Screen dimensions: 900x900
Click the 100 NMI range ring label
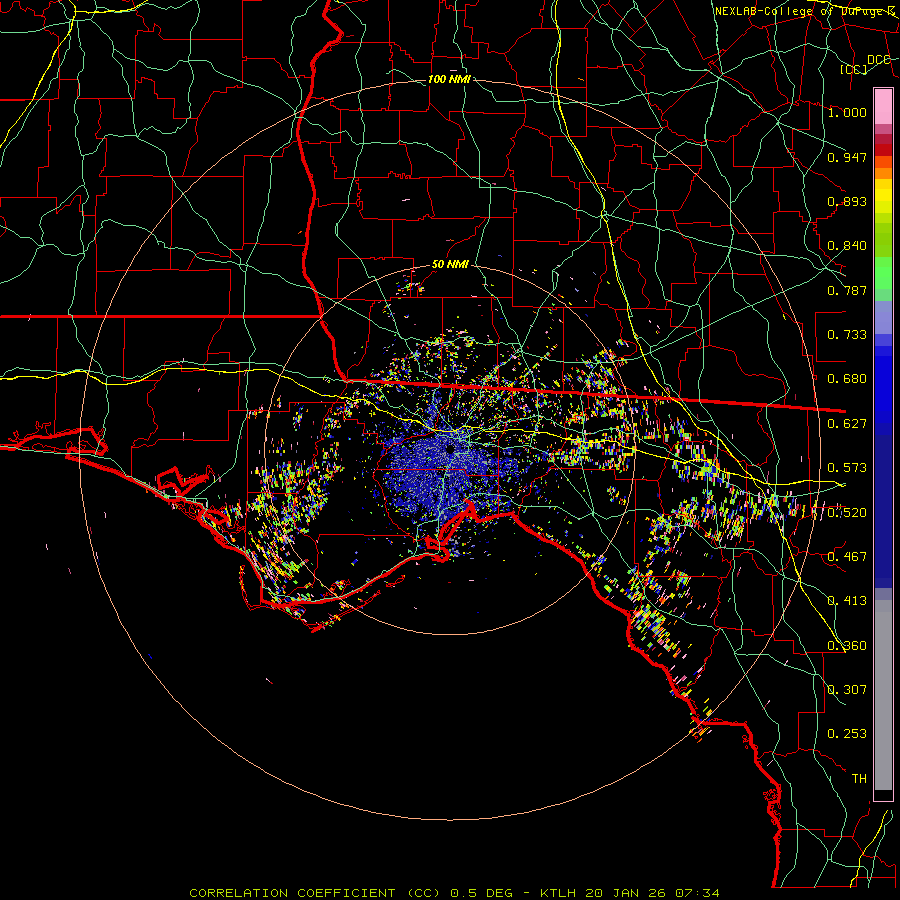tap(449, 79)
